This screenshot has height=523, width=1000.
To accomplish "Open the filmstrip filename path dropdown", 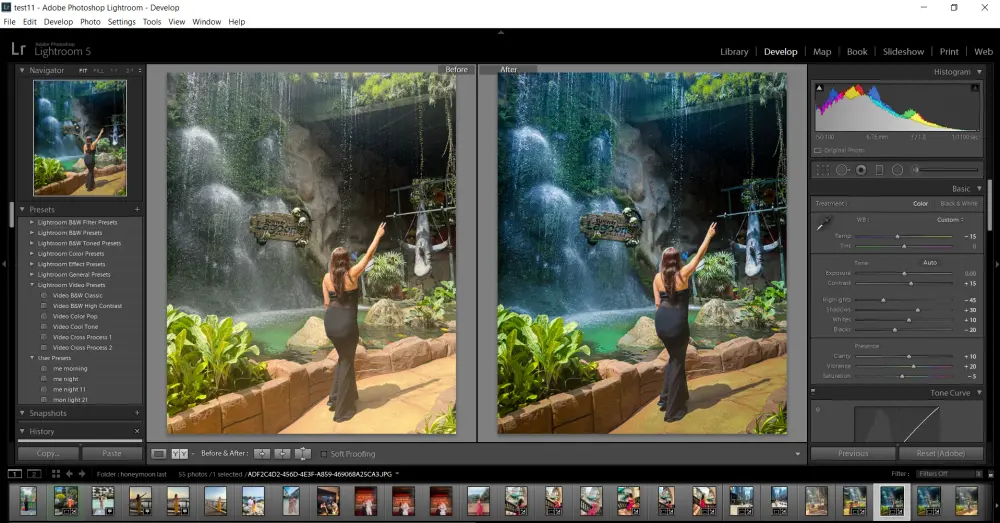I will click(x=397, y=474).
